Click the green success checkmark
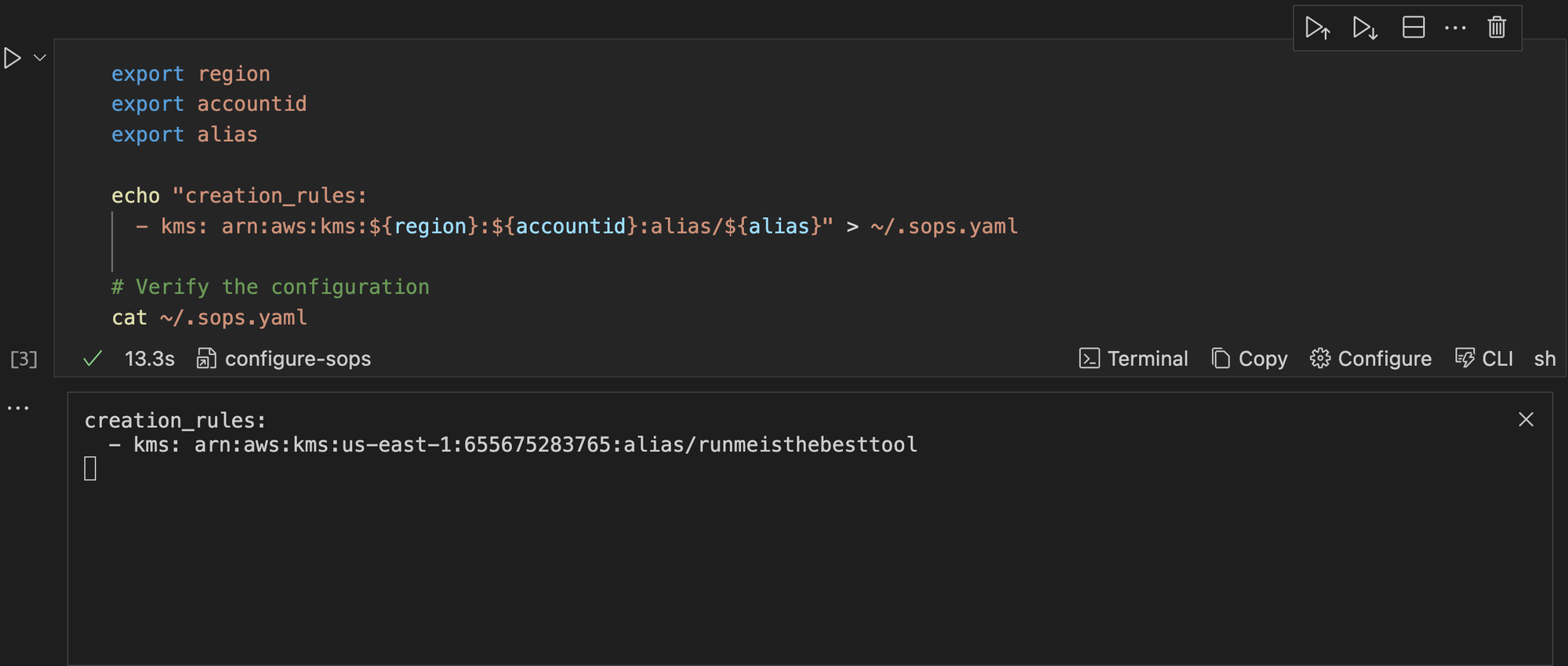This screenshot has height=666, width=1568. [93, 359]
